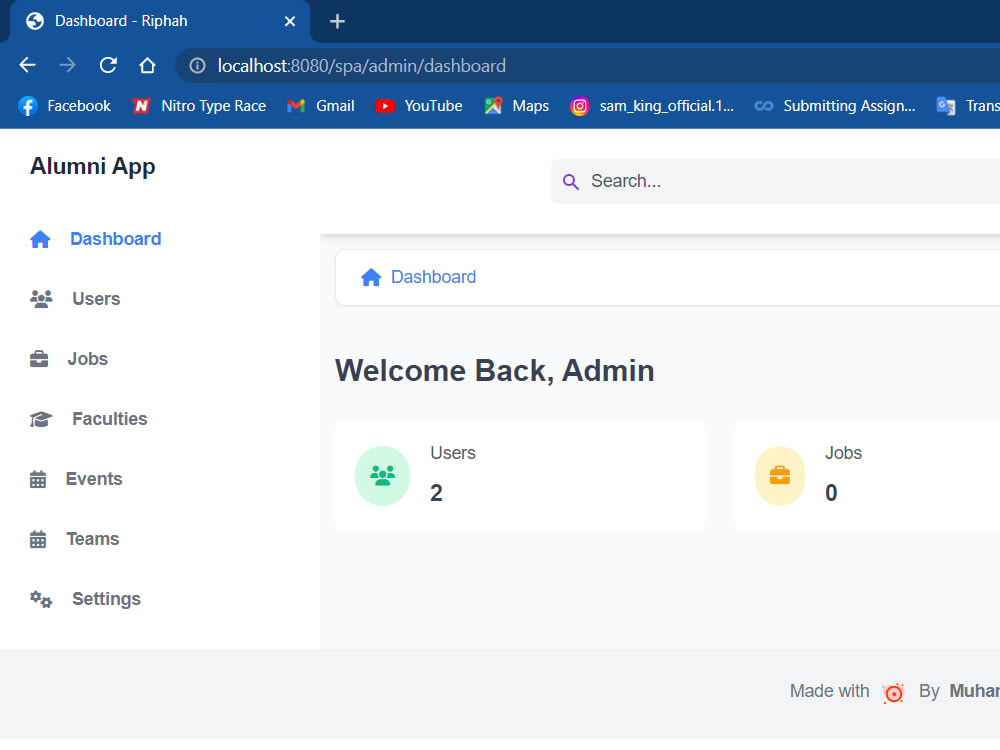
Task: Select the Users sidebar icon
Action: tap(40, 298)
